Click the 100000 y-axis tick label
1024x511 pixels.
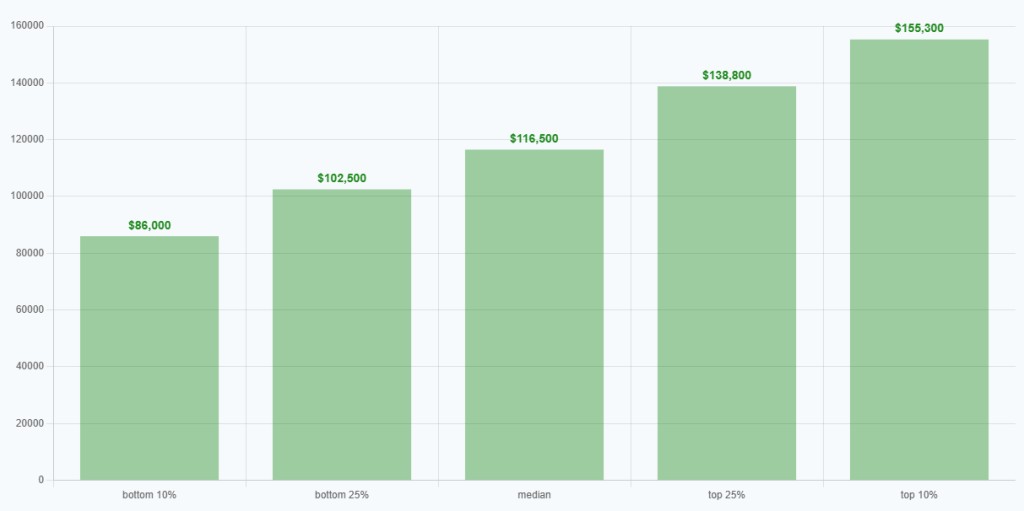[25, 196]
